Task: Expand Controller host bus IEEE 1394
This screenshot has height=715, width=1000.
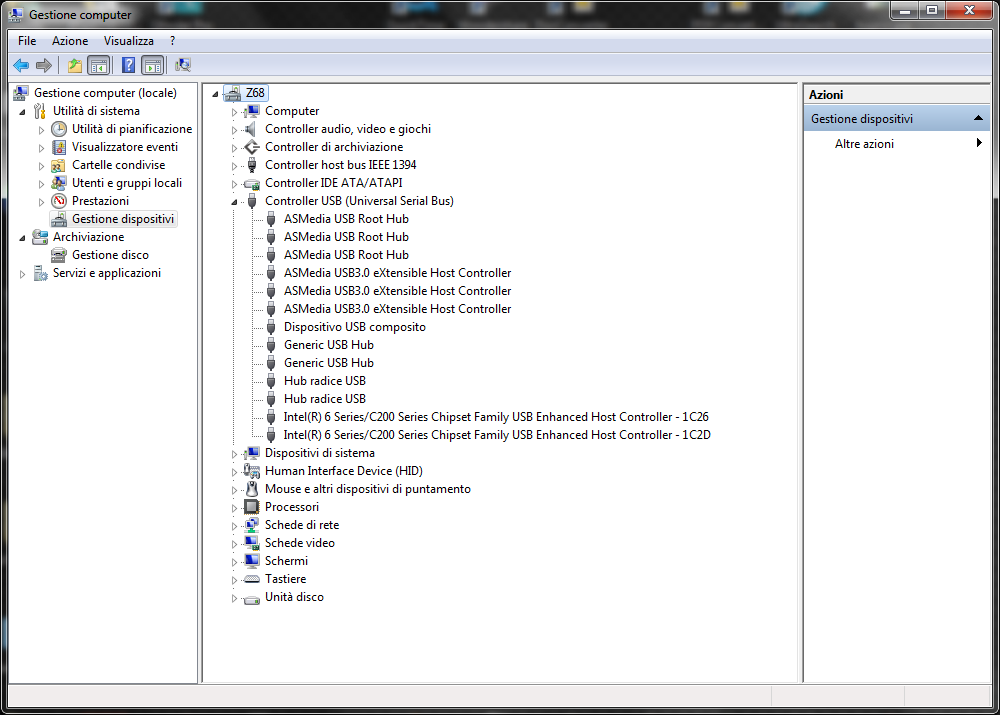Action: click(x=234, y=166)
